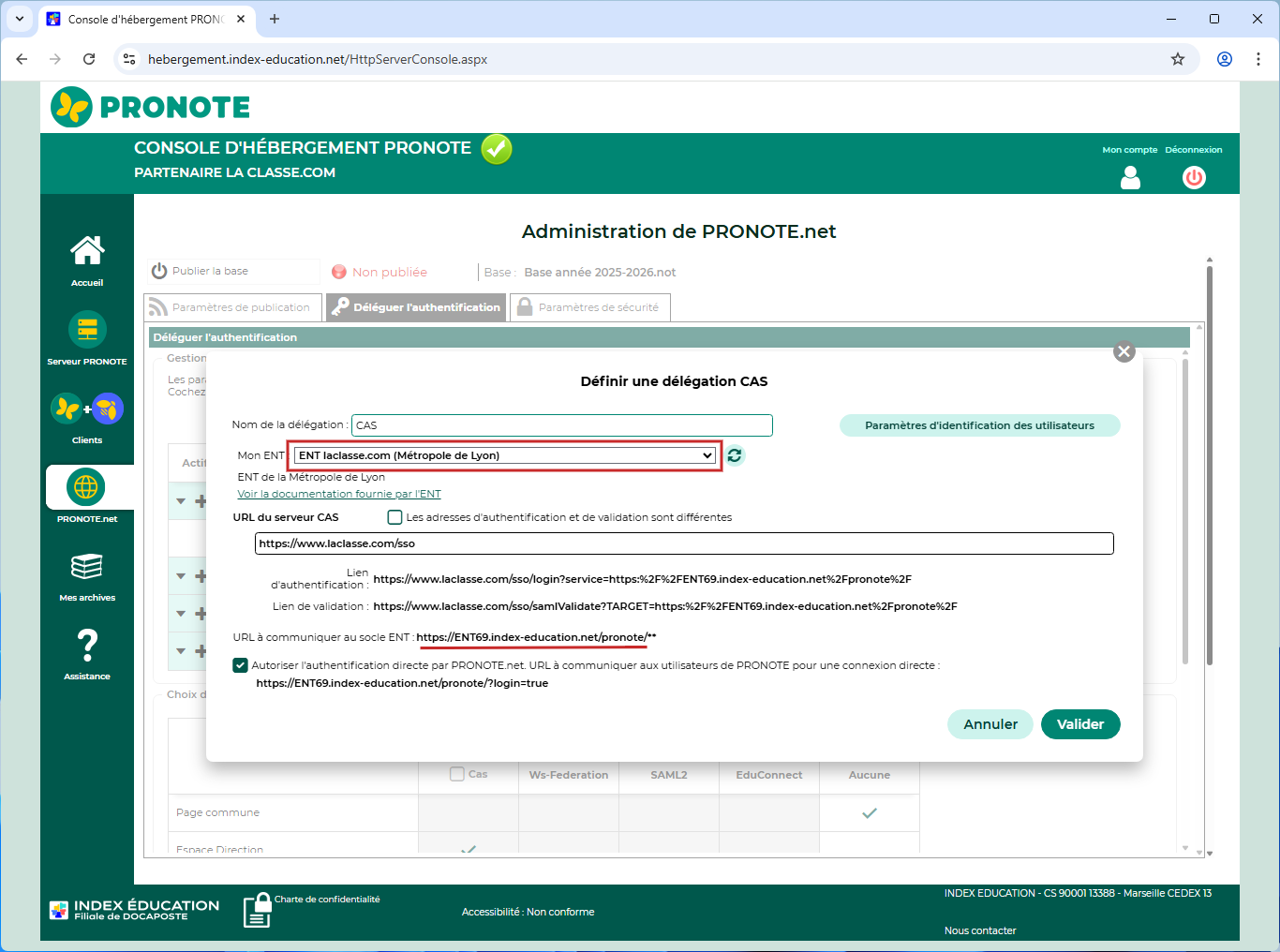Reload the browser page

89,59
